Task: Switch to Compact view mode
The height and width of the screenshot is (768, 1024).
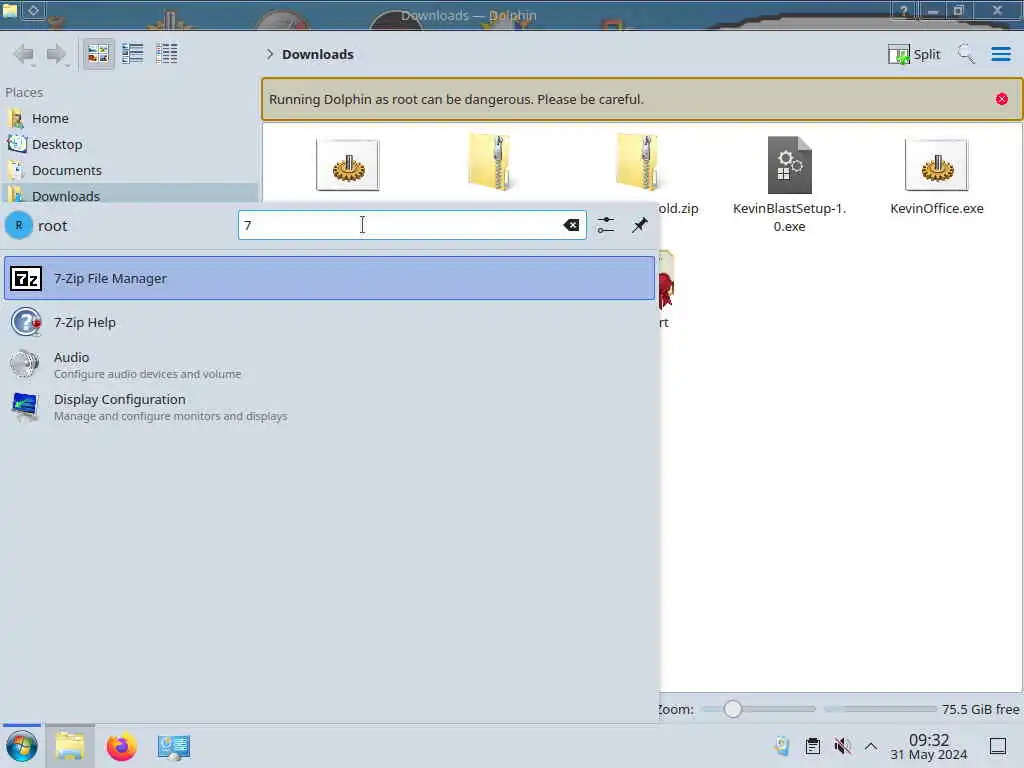Action: click(133, 54)
